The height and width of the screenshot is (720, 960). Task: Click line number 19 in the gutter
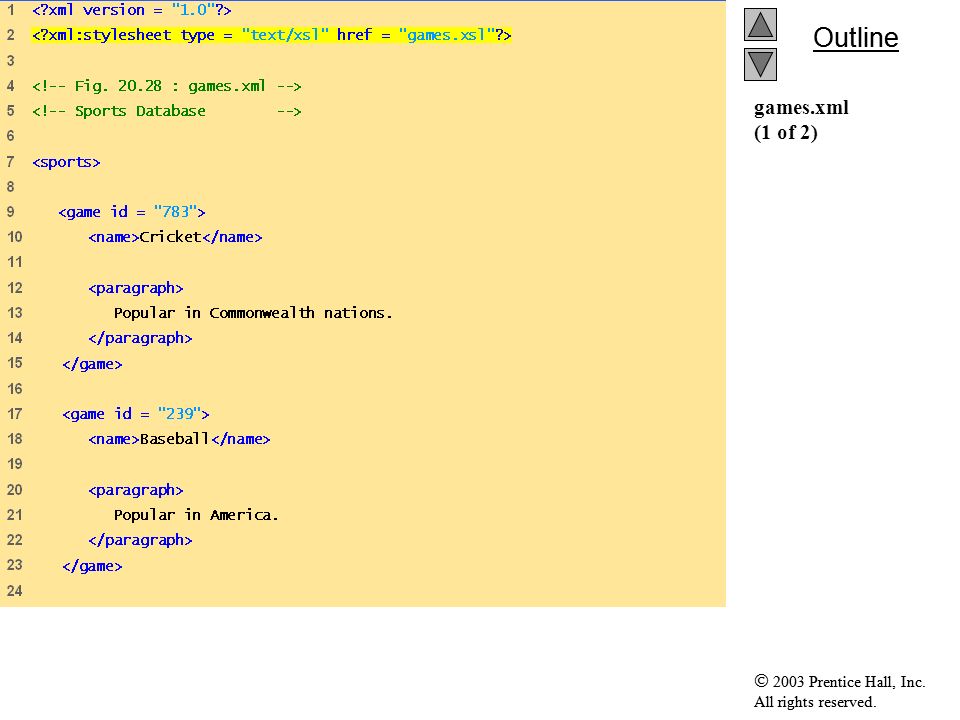pyautogui.click(x=14, y=464)
